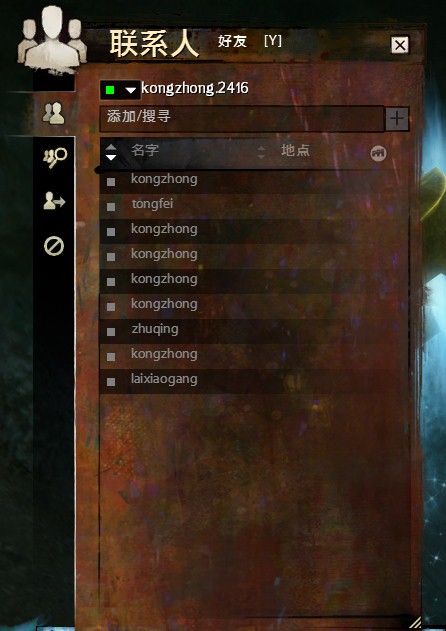446x631 pixels.
Task: Click the status square beside zhuqing
Action: (111, 332)
